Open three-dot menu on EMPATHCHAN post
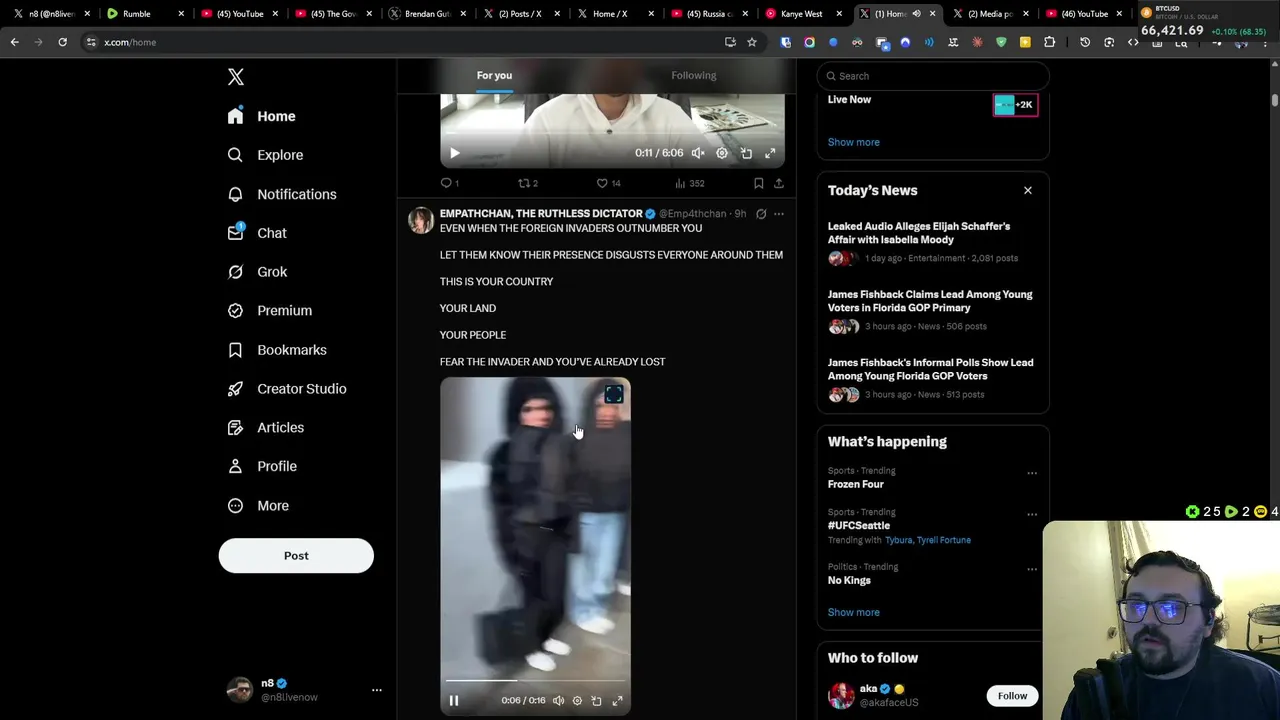Screen dimensions: 1280x720 [779, 214]
